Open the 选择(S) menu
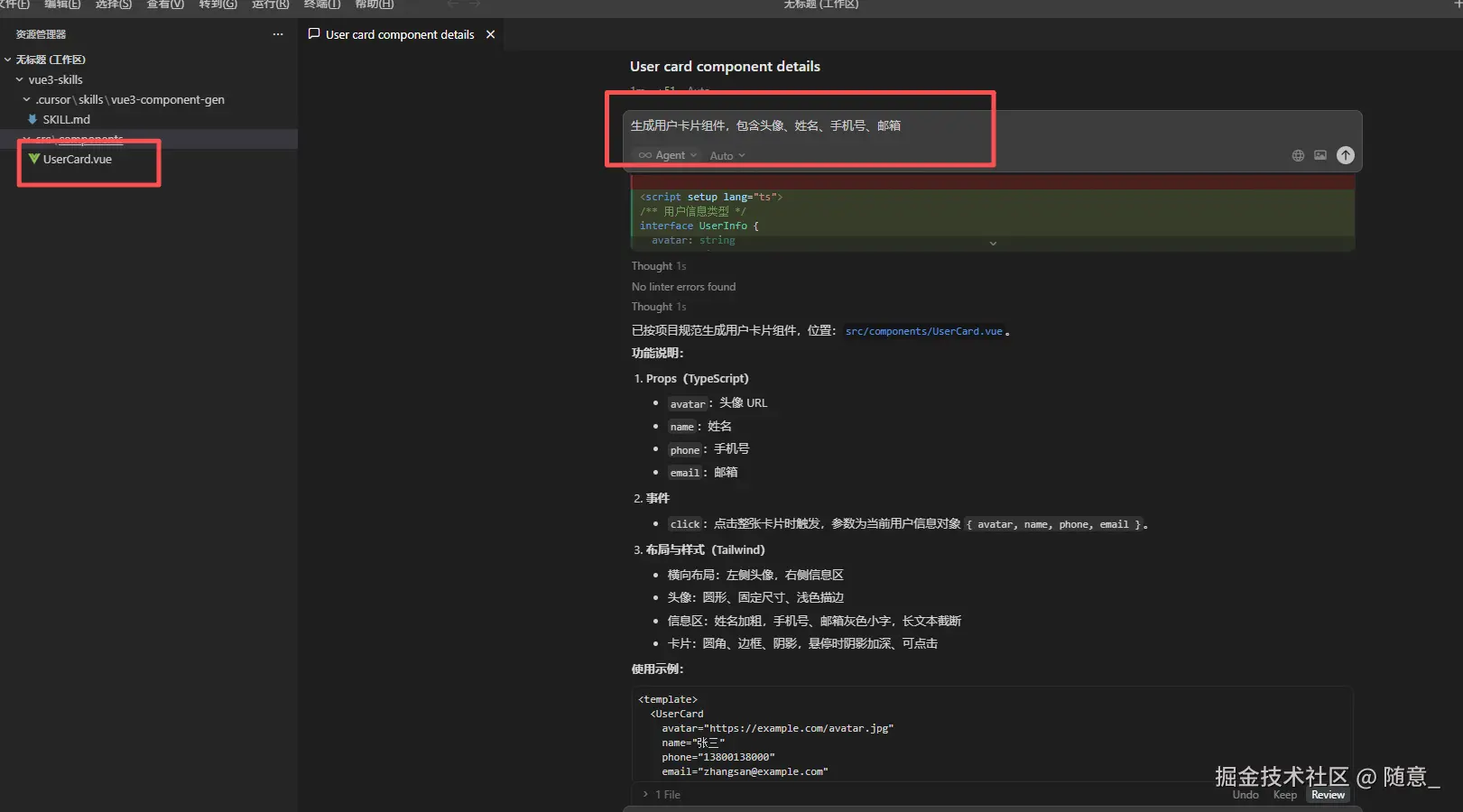The height and width of the screenshot is (812, 1463). pyautogui.click(x=114, y=5)
